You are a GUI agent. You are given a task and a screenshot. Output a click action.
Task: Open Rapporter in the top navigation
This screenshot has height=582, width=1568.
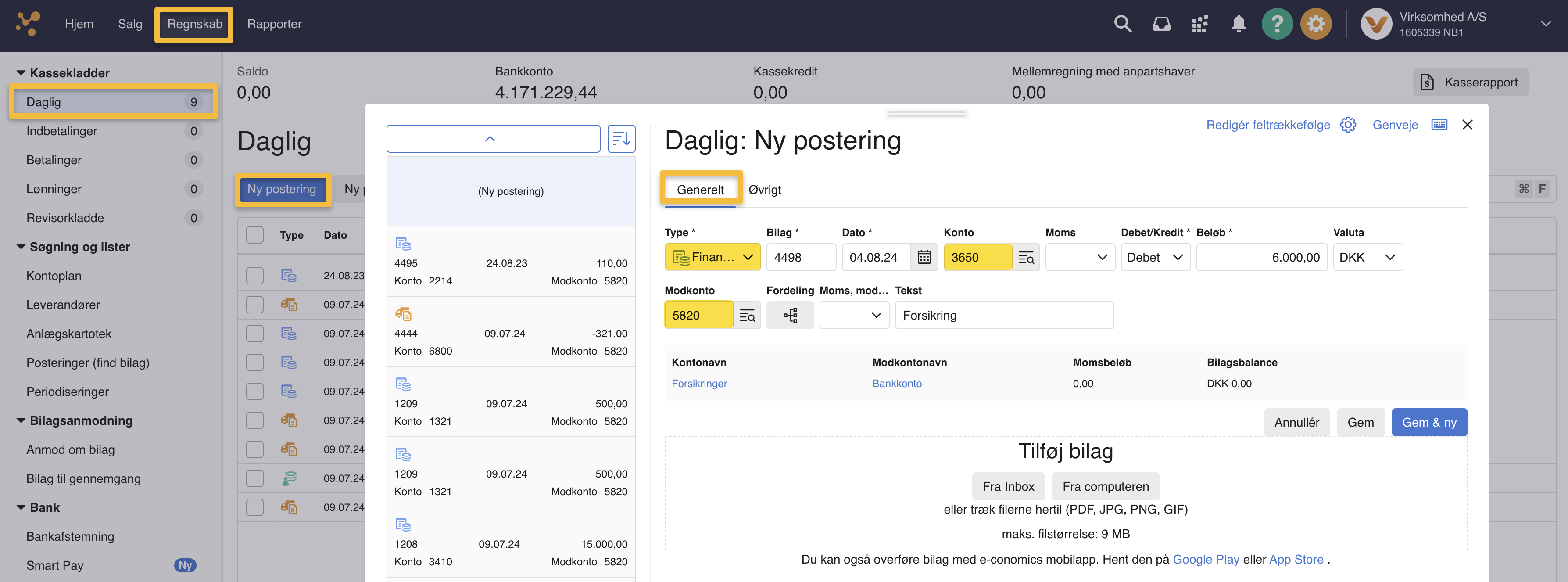click(x=274, y=24)
